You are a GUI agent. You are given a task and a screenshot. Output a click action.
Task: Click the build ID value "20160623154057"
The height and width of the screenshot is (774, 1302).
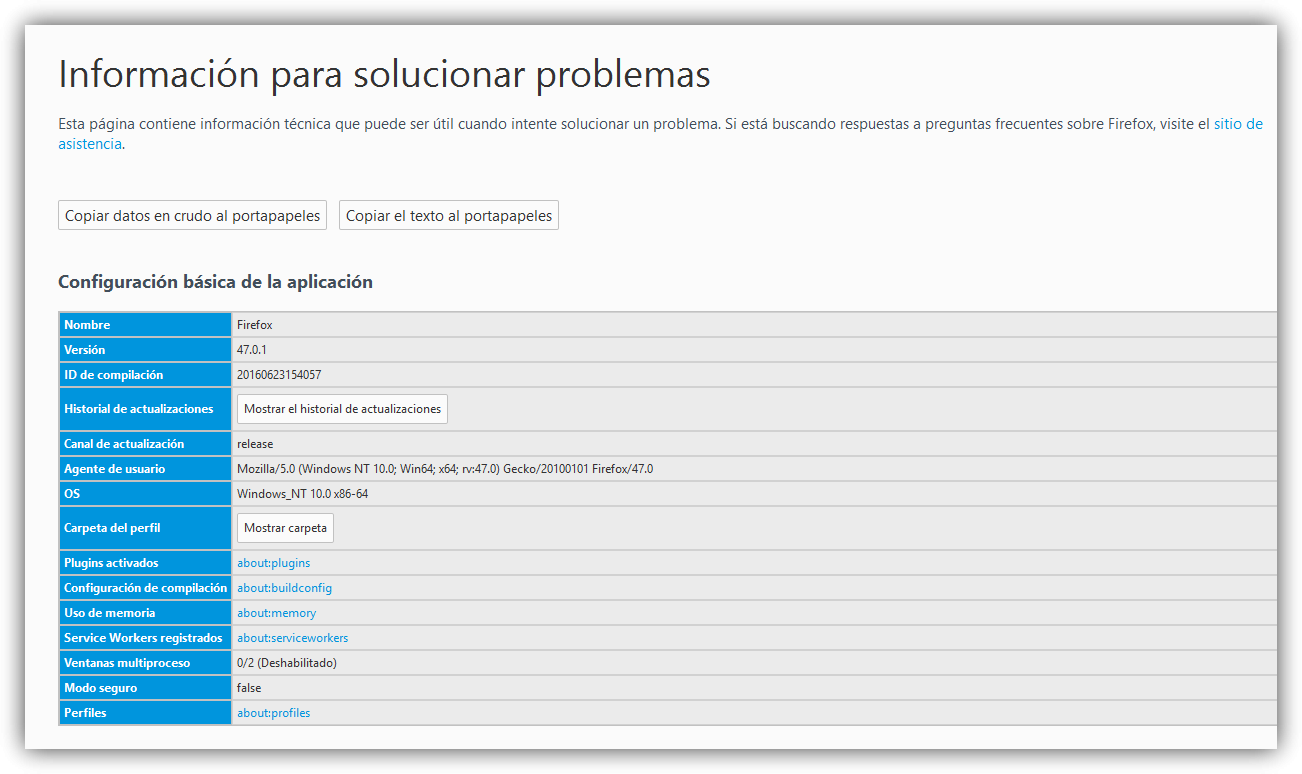[x=279, y=375]
